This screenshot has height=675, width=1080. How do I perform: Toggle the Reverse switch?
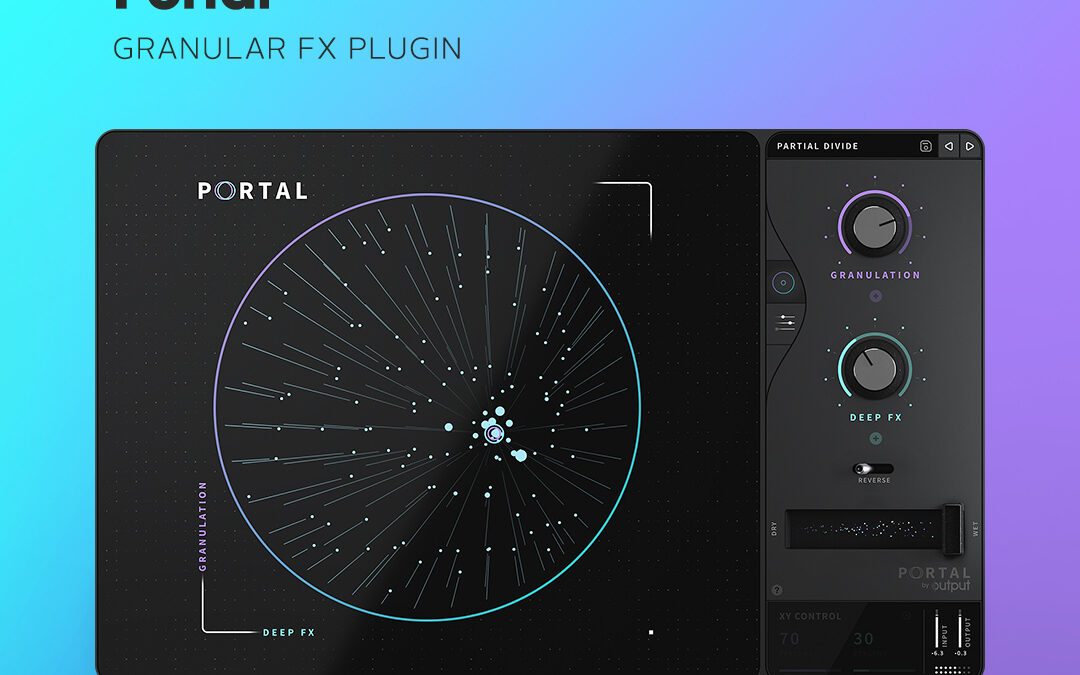pyautogui.click(x=873, y=468)
